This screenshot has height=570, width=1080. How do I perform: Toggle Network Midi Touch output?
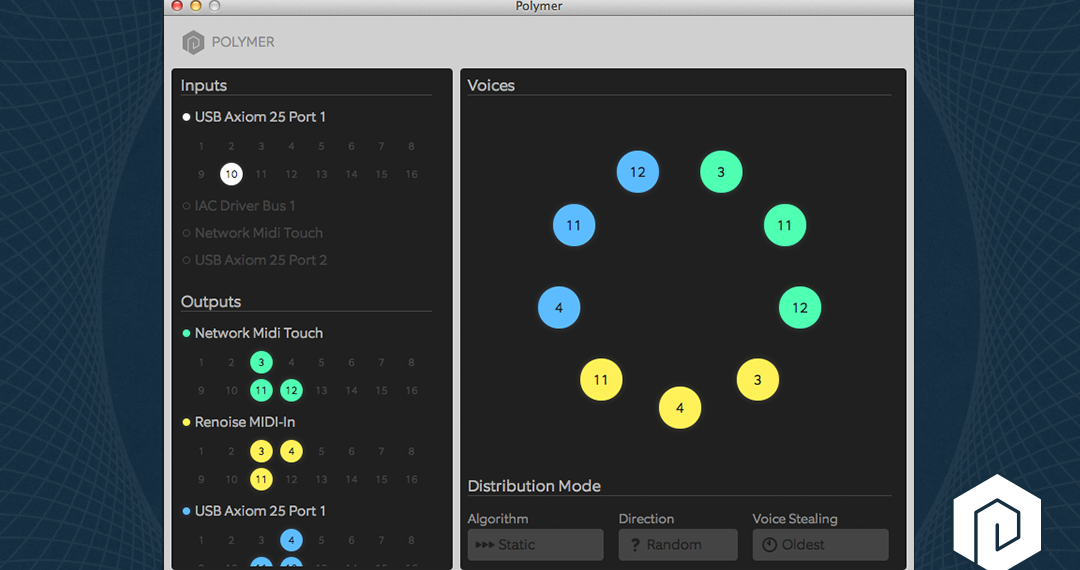point(252,333)
